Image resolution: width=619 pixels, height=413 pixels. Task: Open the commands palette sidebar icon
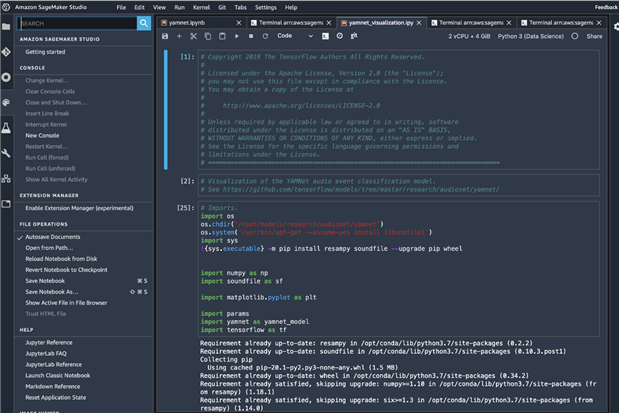pyautogui.click(x=6, y=102)
